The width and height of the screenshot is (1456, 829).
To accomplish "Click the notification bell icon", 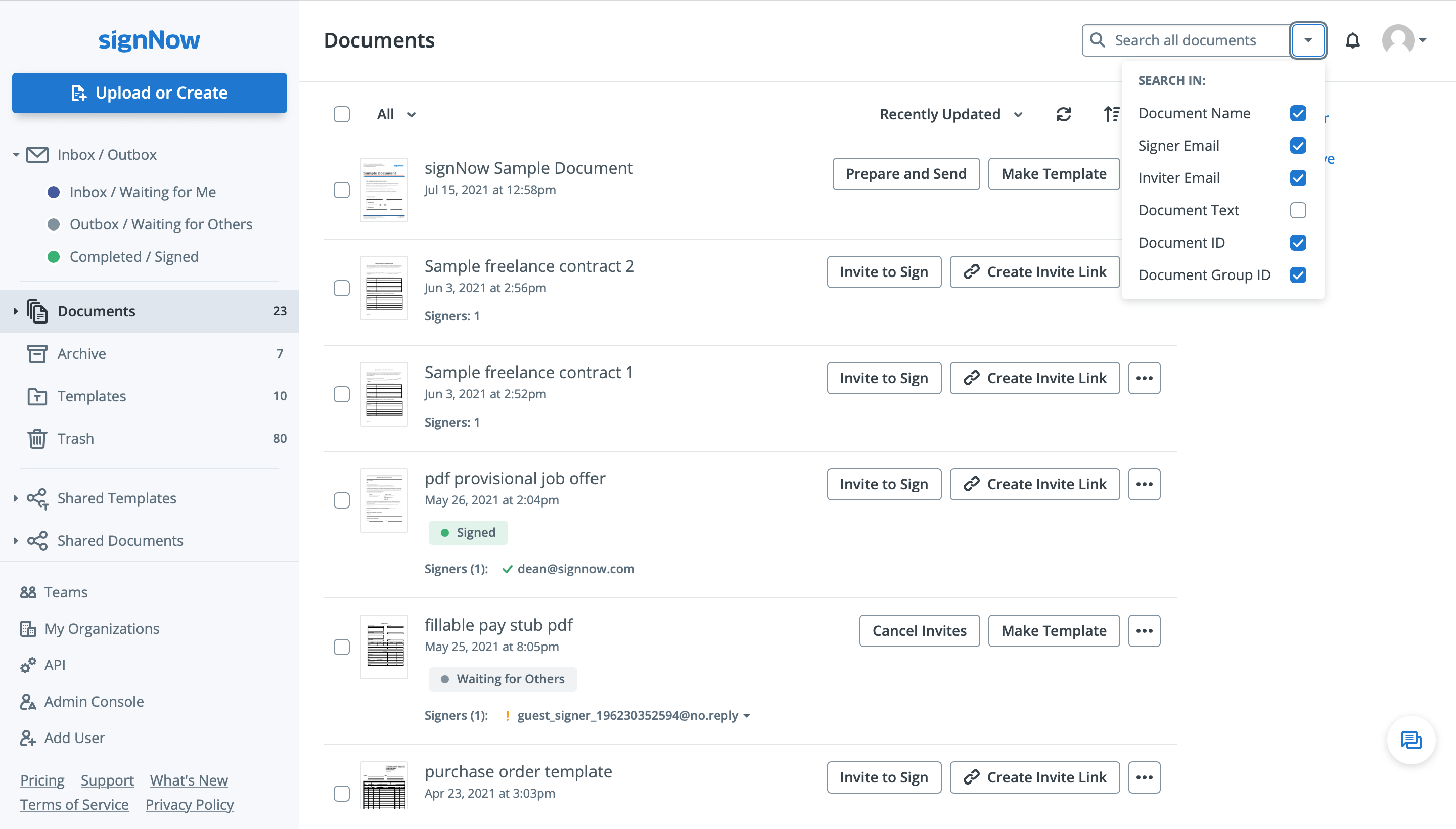I will [1352, 40].
